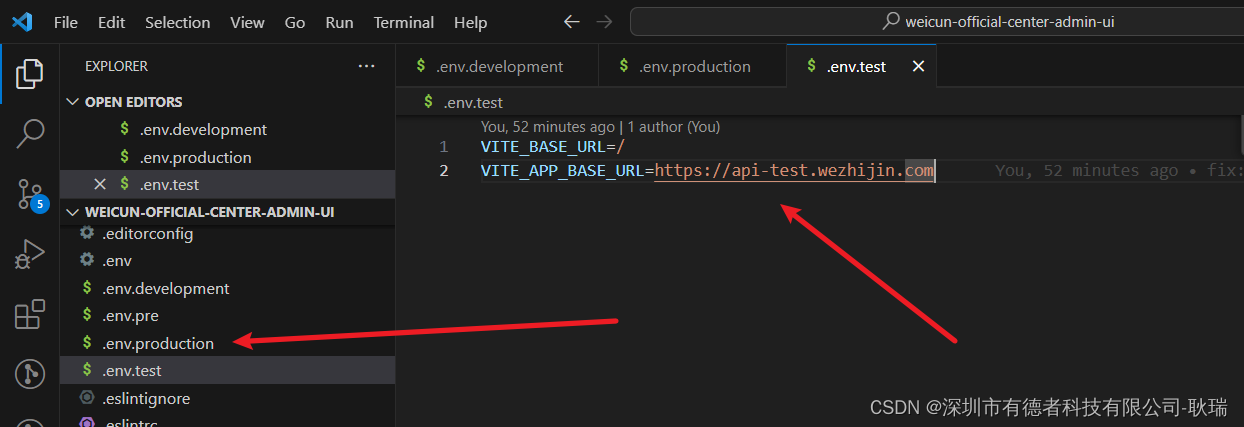Select .env.production in Open Editors
The image size is (1244, 427).
click(227, 157)
